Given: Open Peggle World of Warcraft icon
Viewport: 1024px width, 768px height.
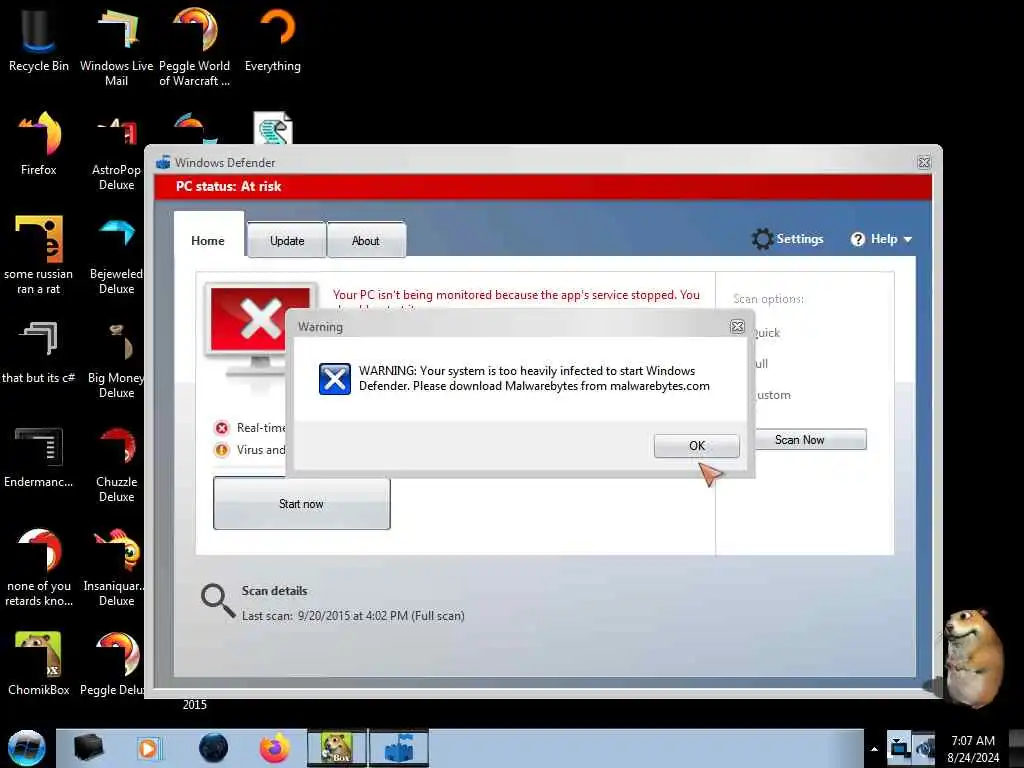Looking at the screenshot, I should click(x=195, y=47).
